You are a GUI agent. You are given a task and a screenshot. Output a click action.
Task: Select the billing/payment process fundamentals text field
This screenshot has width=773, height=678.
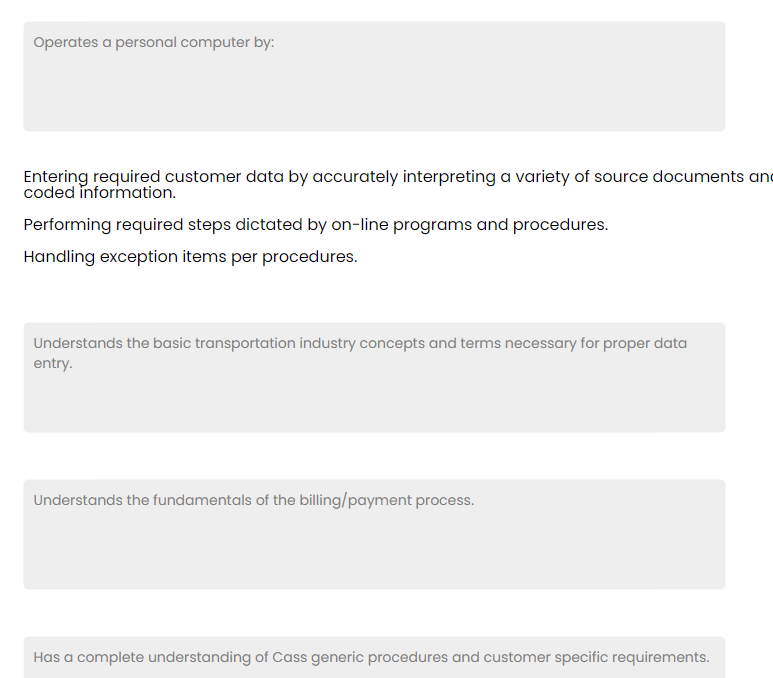click(374, 534)
